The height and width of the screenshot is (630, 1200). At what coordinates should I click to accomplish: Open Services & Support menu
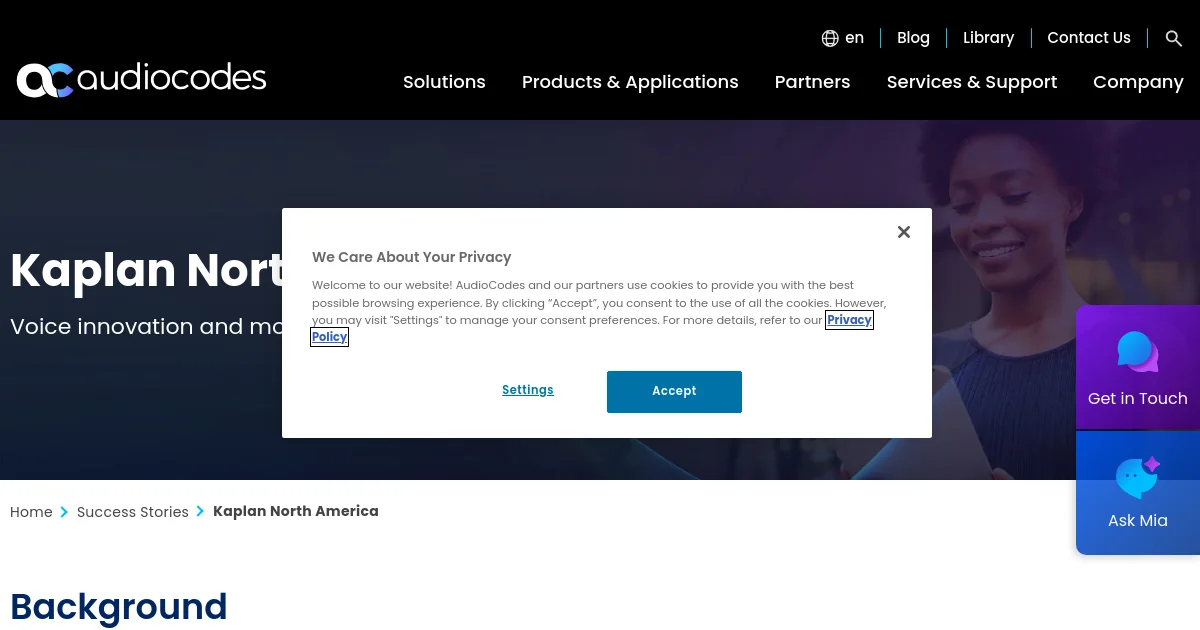972,82
